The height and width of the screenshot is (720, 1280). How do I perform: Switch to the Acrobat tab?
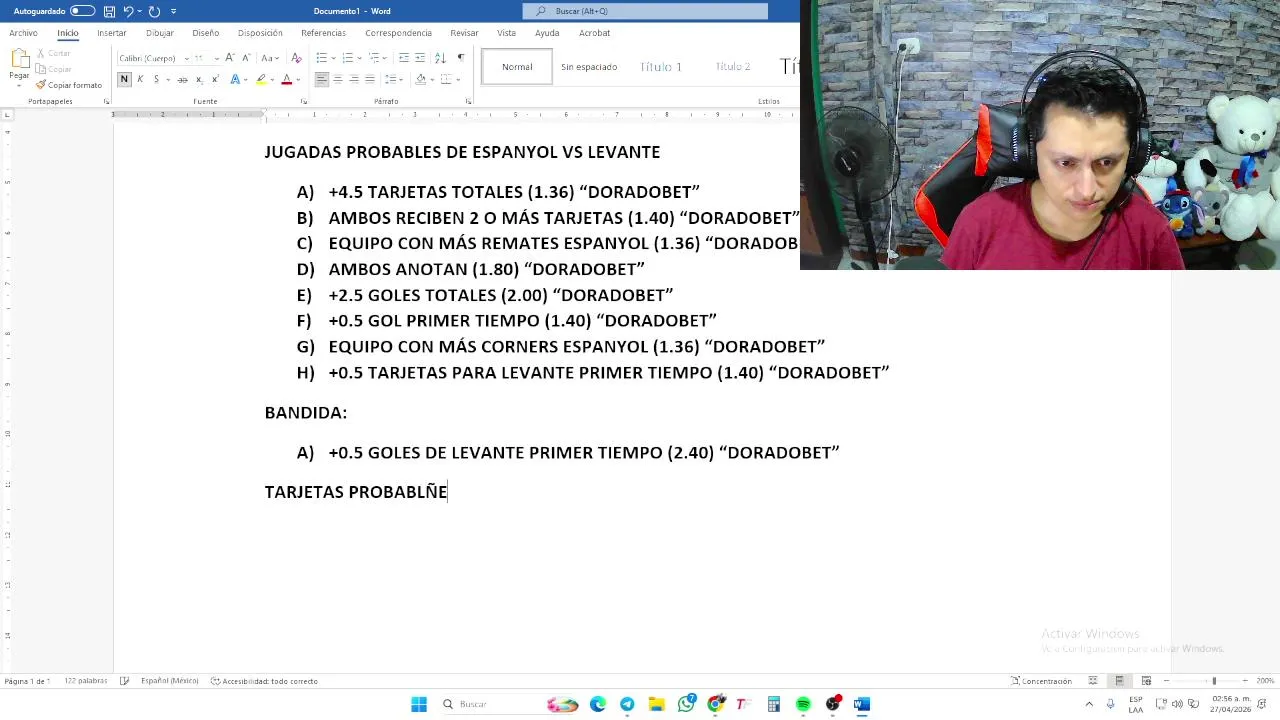pyautogui.click(x=594, y=33)
